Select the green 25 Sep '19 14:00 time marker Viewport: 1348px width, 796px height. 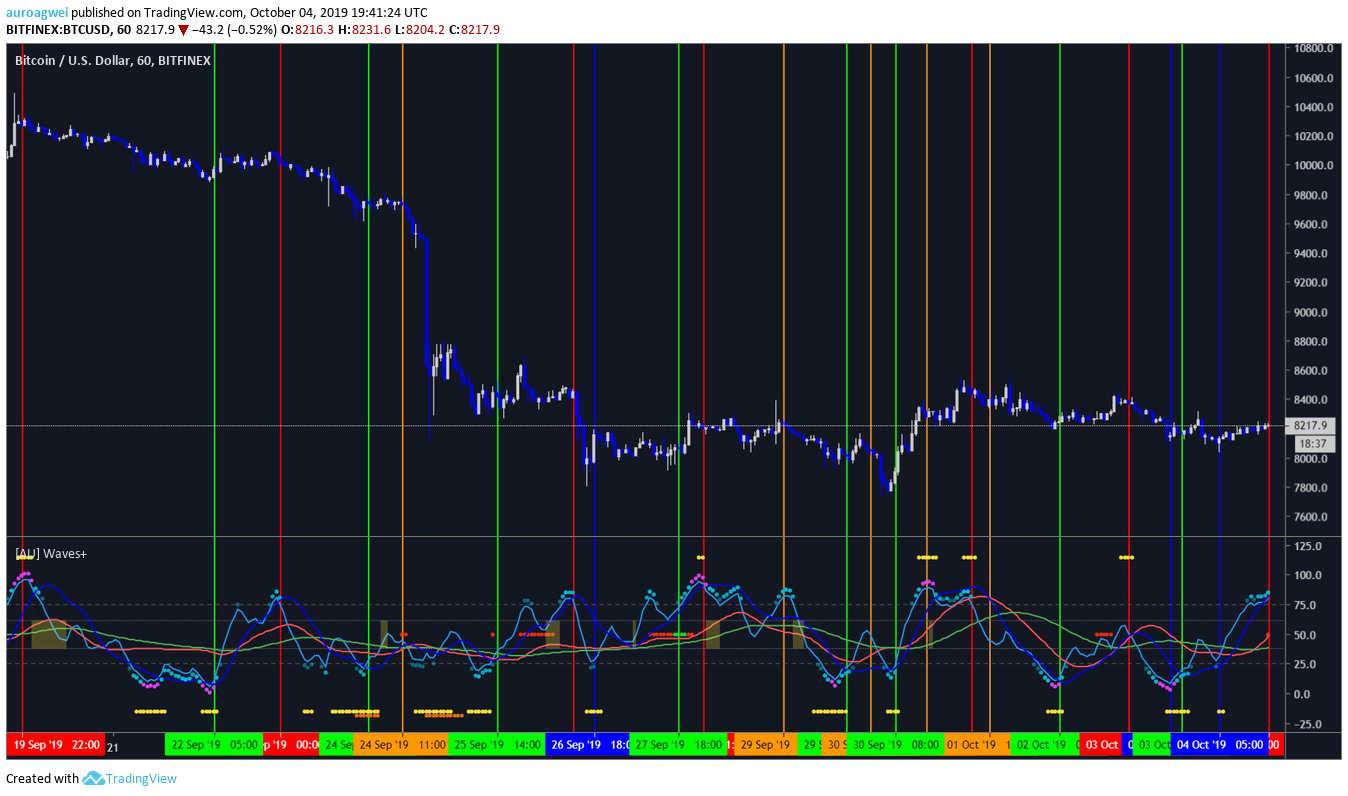(497, 744)
